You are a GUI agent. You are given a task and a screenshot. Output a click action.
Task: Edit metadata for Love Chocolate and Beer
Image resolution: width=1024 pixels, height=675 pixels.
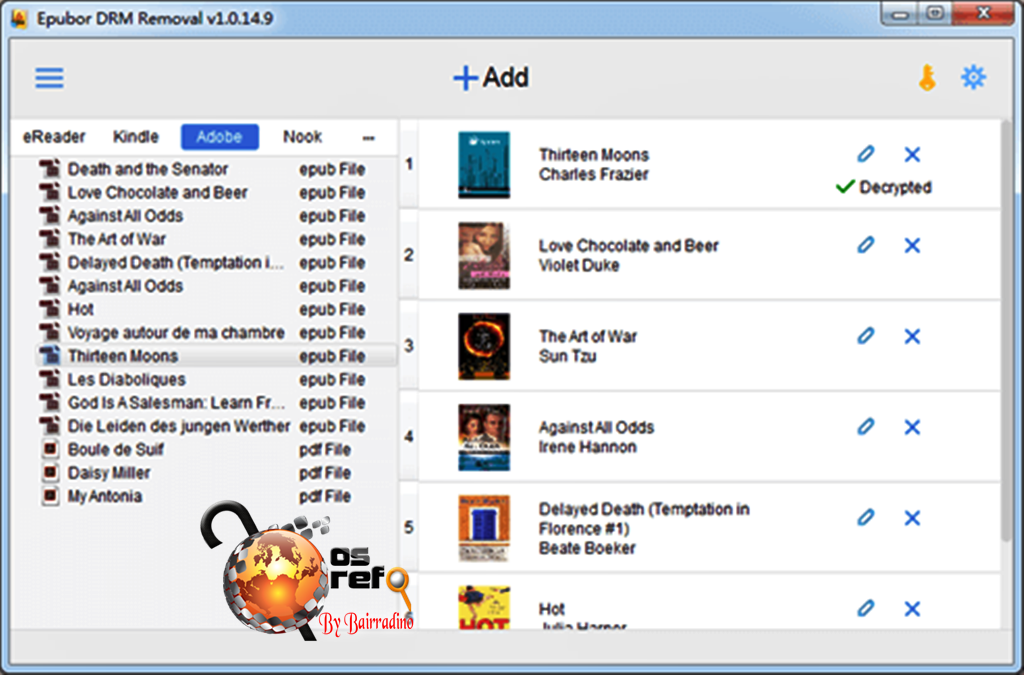(865, 245)
